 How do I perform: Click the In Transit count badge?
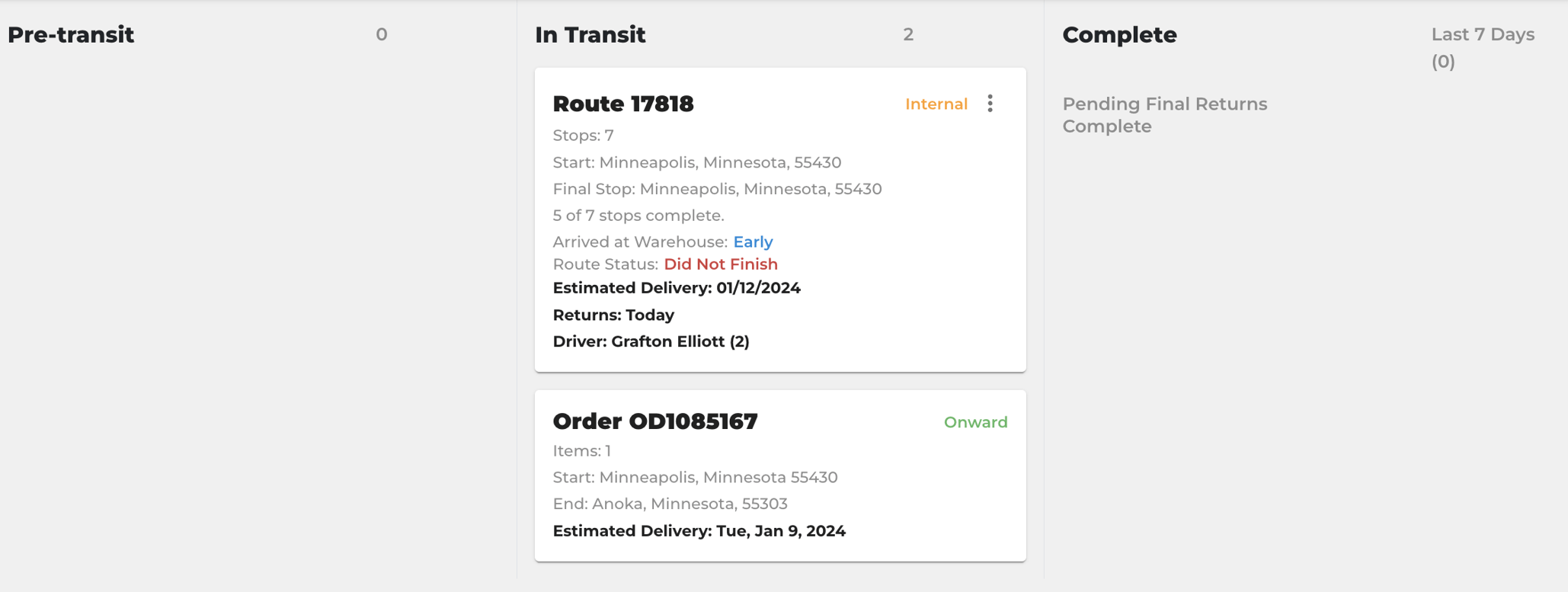pyautogui.click(x=908, y=35)
